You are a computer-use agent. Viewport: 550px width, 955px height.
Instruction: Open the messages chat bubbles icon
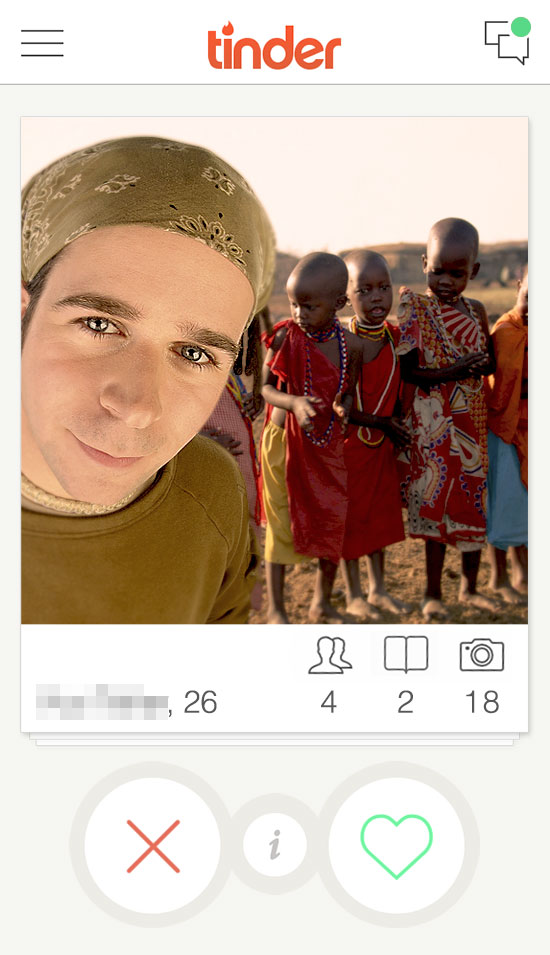coord(506,43)
